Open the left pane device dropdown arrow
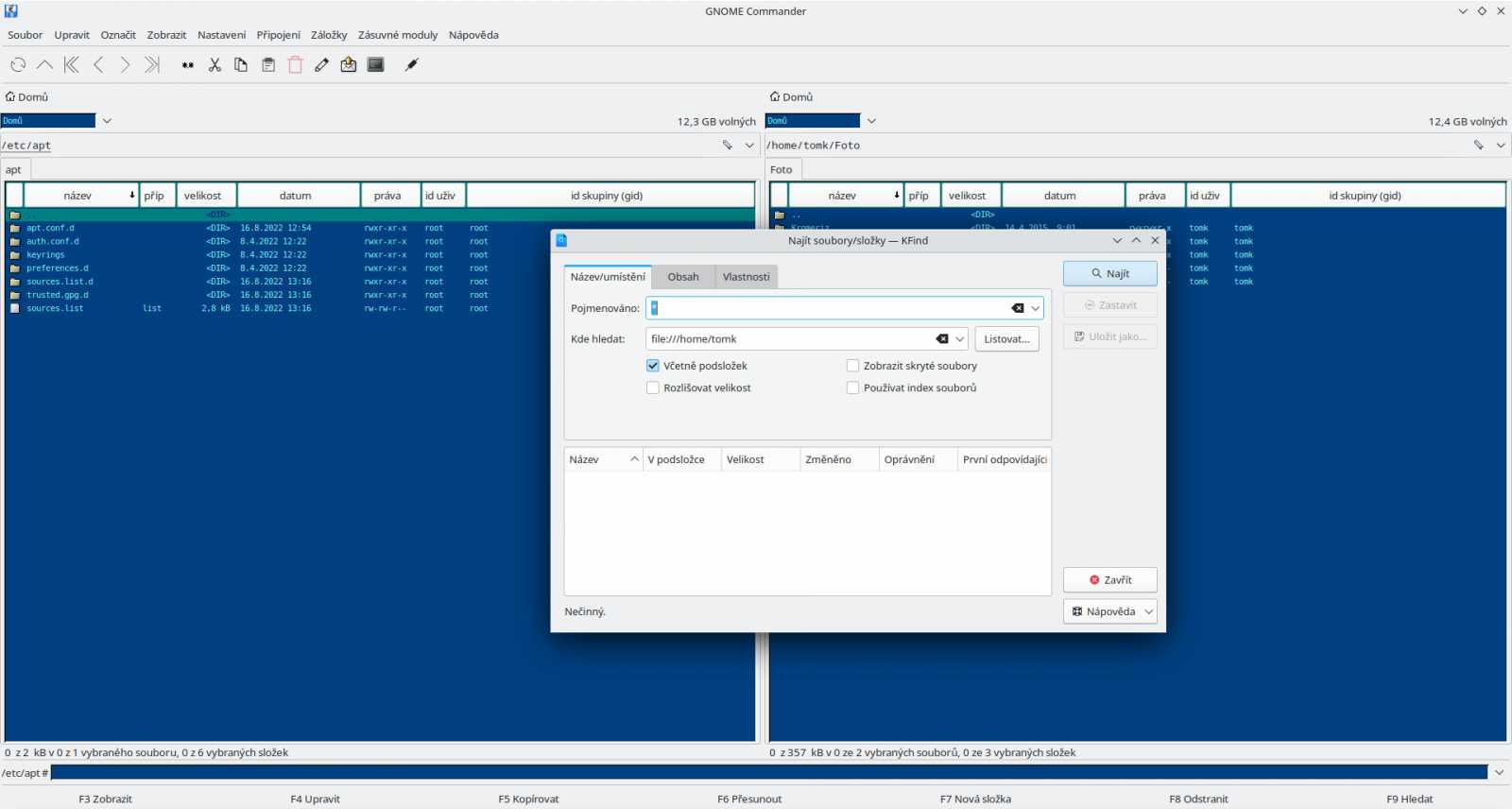The height and width of the screenshot is (809, 1512). tap(107, 121)
